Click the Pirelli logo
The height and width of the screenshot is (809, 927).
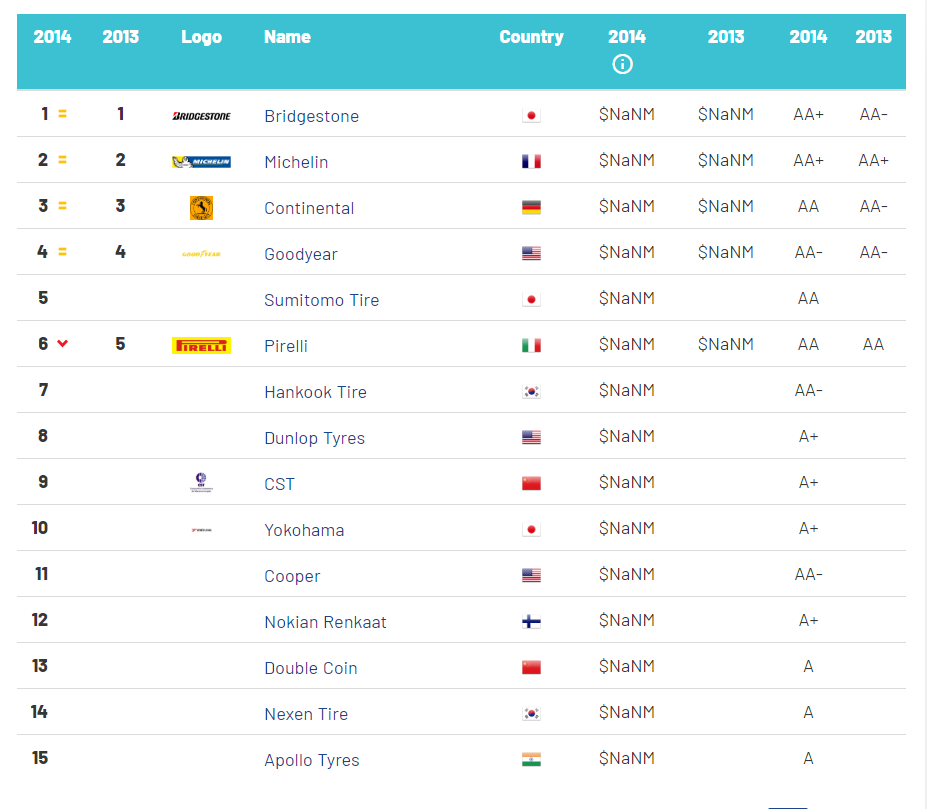click(x=202, y=345)
